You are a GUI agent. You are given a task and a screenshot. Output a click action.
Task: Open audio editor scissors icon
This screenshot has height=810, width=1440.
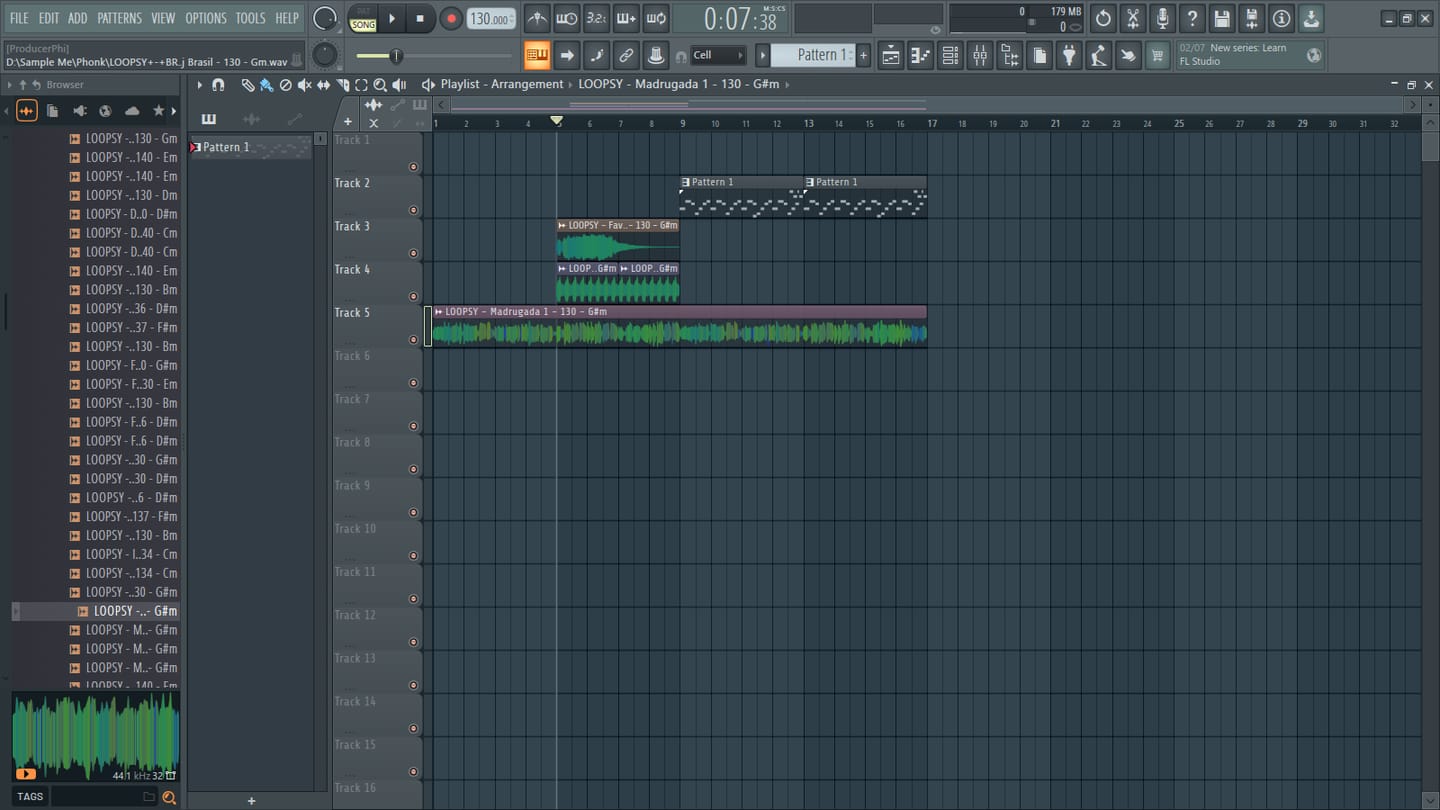(1132, 18)
